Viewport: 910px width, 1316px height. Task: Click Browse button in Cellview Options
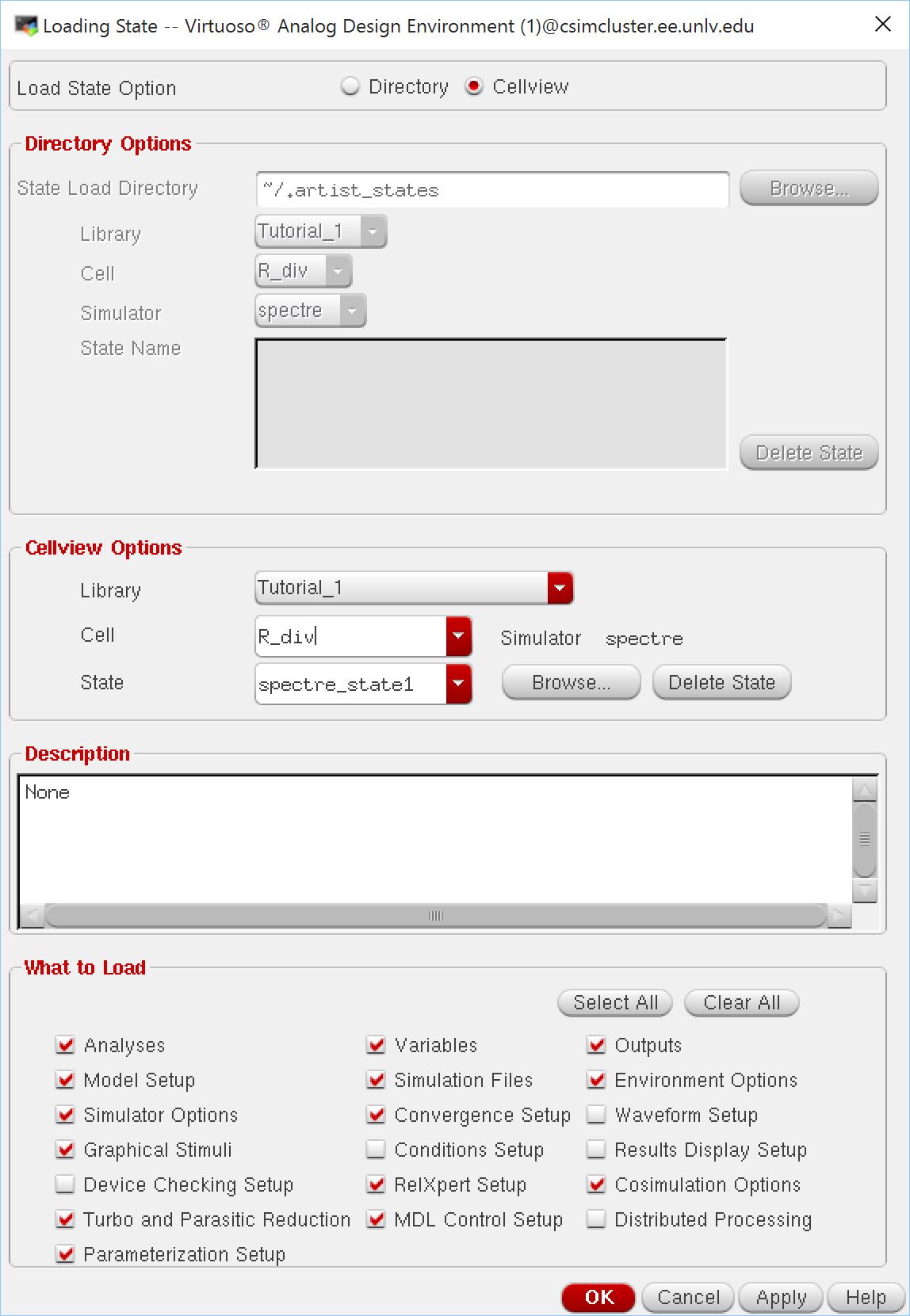tap(571, 682)
